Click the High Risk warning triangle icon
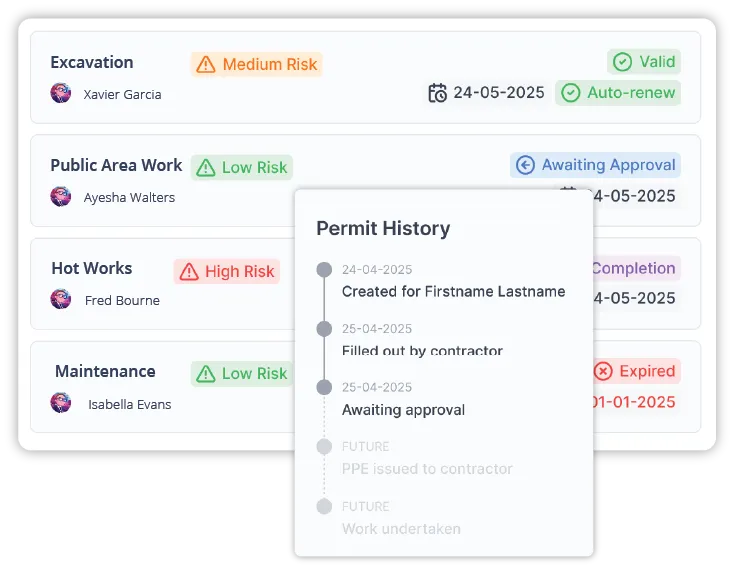The width and height of the screenshot is (735, 567). (x=189, y=272)
